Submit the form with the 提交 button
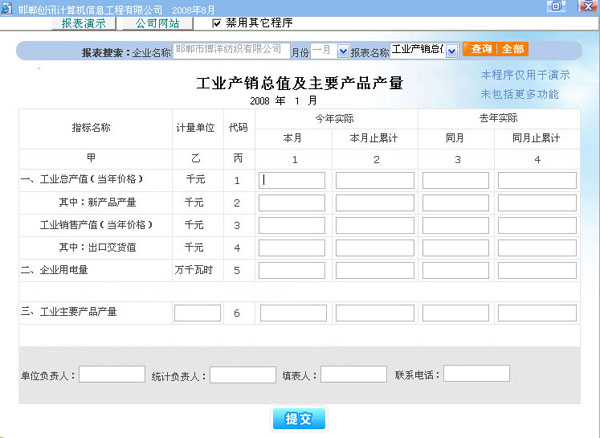Viewport: 600px width, 438px height. click(299, 418)
